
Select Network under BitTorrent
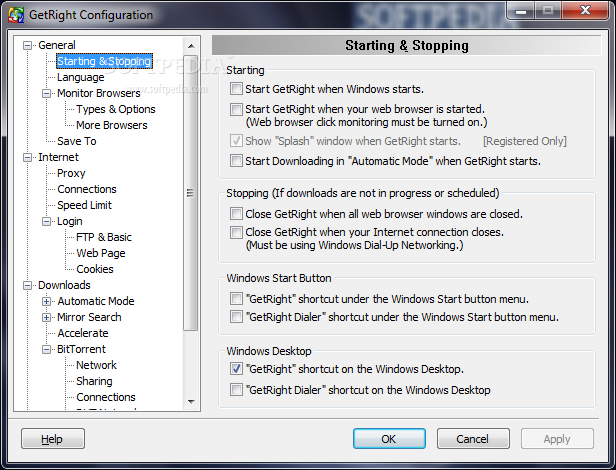(96, 365)
